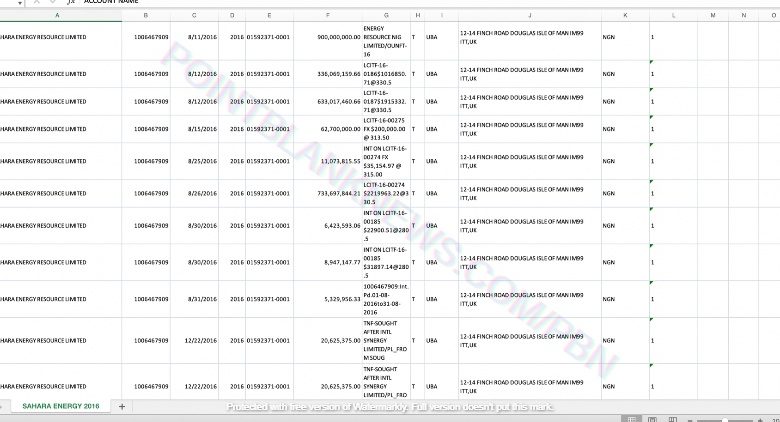The image size is (780, 422).
Task: Switch to Page Layout view
Action: (x=652, y=420)
